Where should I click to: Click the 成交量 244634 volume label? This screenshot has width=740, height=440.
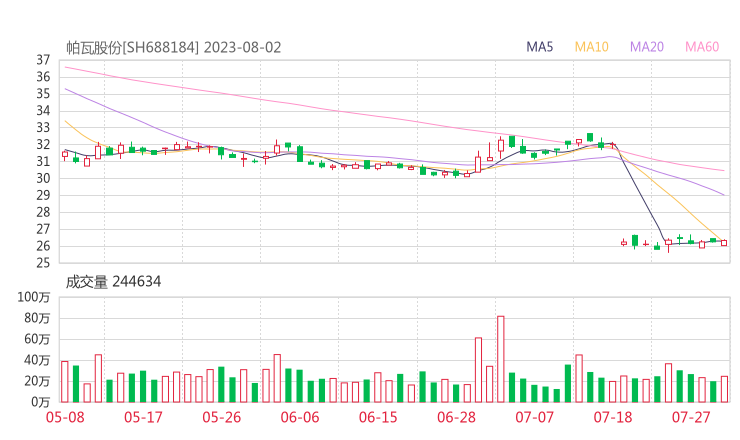tap(113, 282)
